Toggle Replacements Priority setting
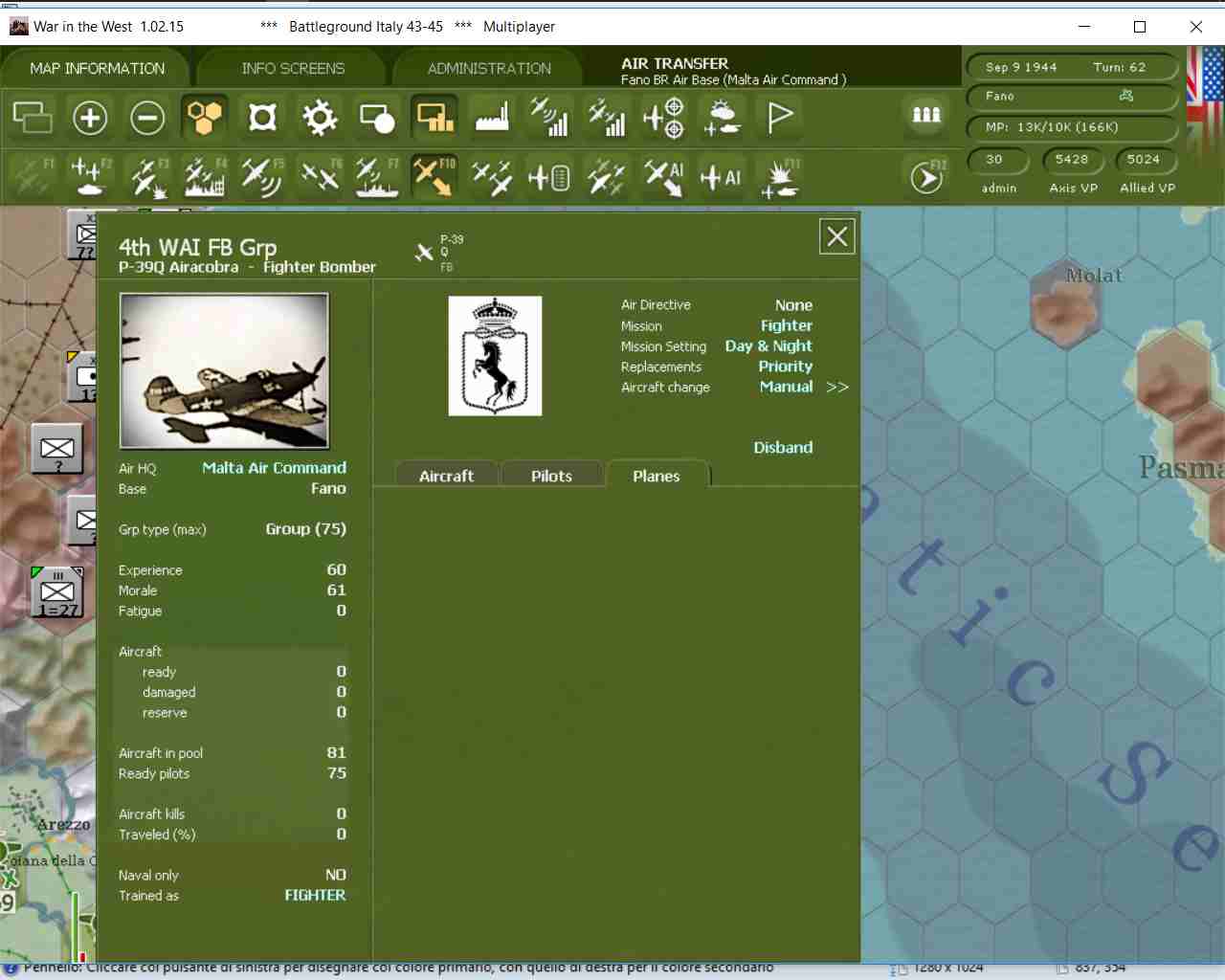The width and height of the screenshot is (1225, 980). coord(786,367)
